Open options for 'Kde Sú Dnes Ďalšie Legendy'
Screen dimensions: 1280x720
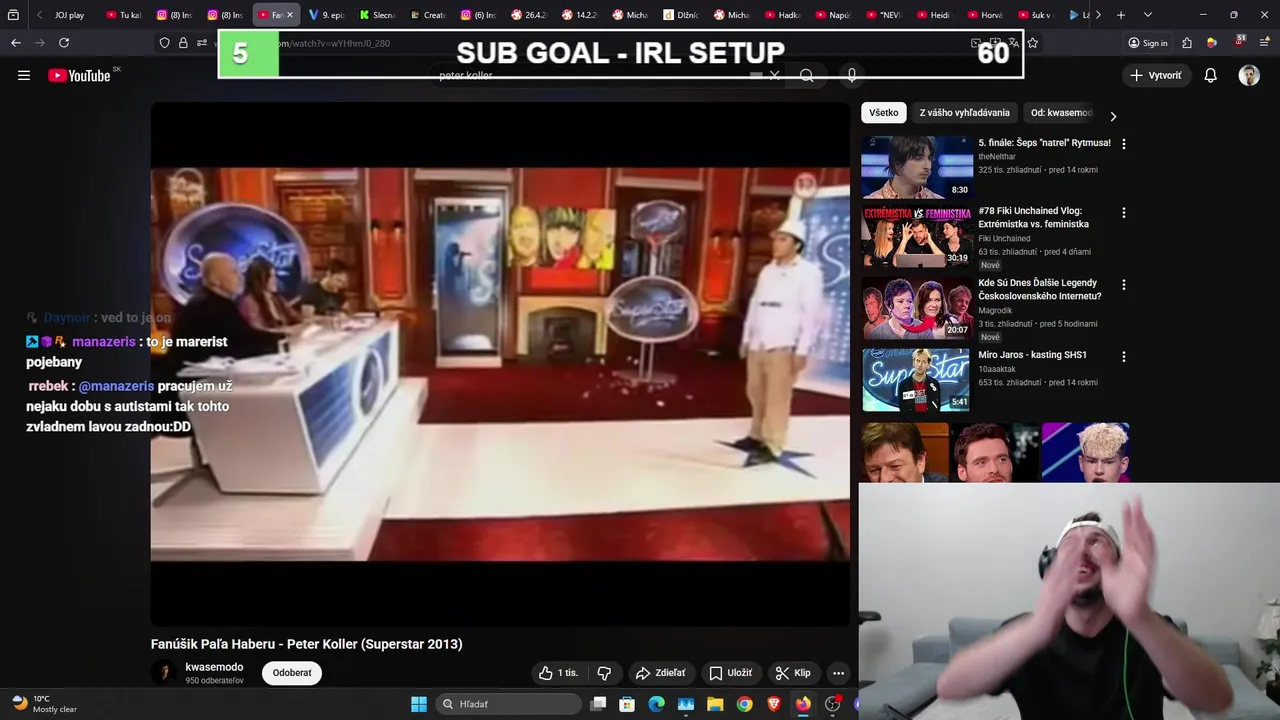pyautogui.click(x=1124, y=285)
